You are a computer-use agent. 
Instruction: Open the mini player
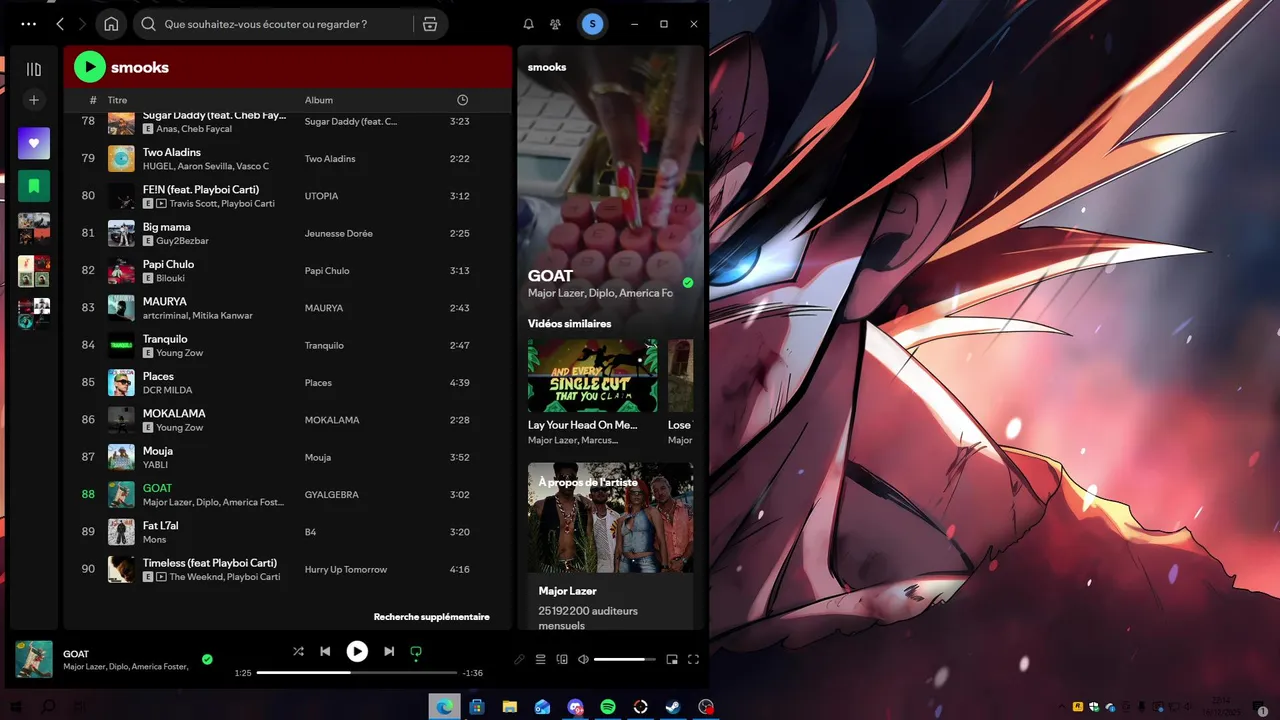[672, 659]
